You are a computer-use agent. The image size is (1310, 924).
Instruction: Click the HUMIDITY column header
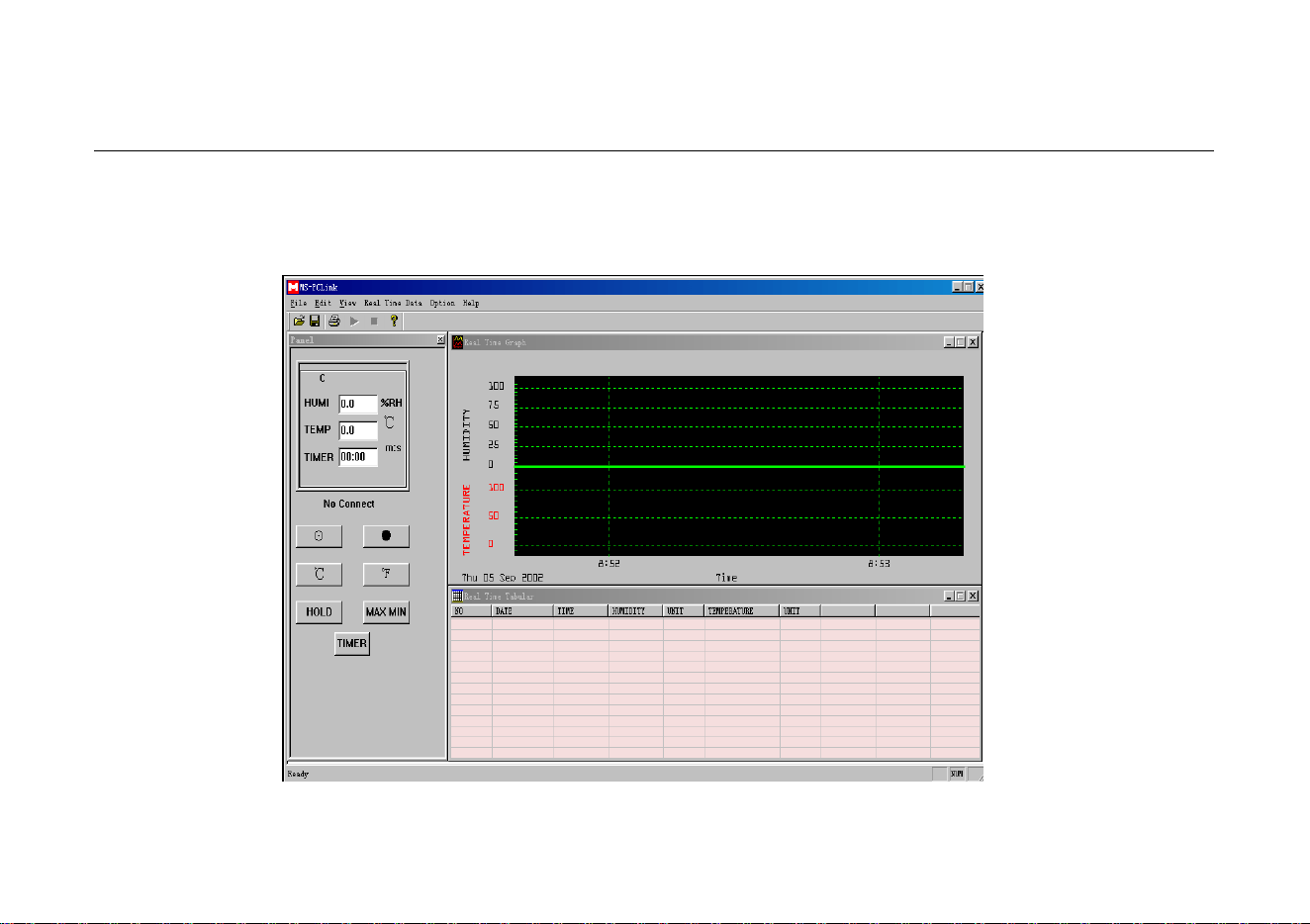click(x=636, y=611)
